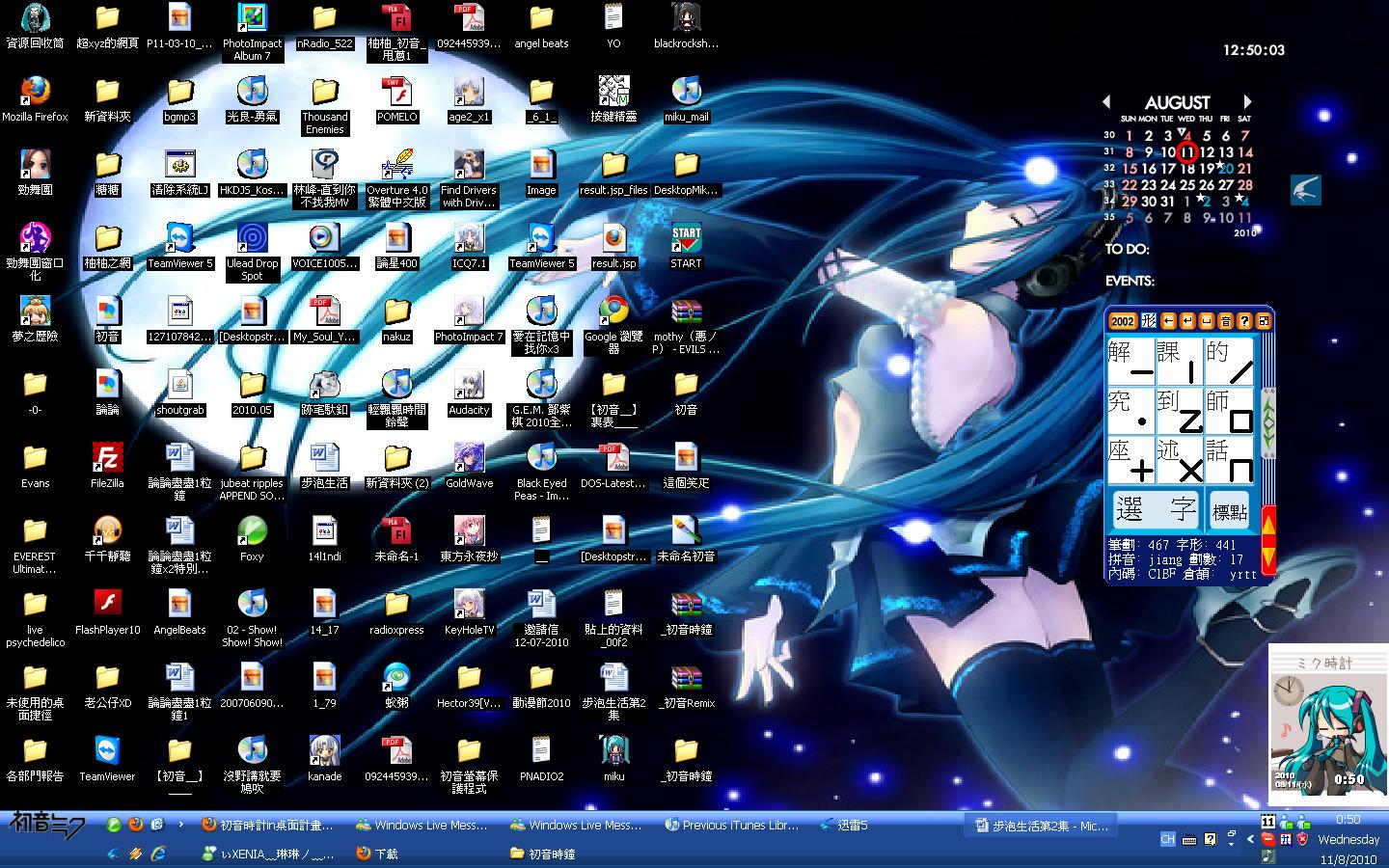The height and width of the screenshot is (868, 1389).
Task: Click the backspace arrow in input panel
Action: [1168, 321]
